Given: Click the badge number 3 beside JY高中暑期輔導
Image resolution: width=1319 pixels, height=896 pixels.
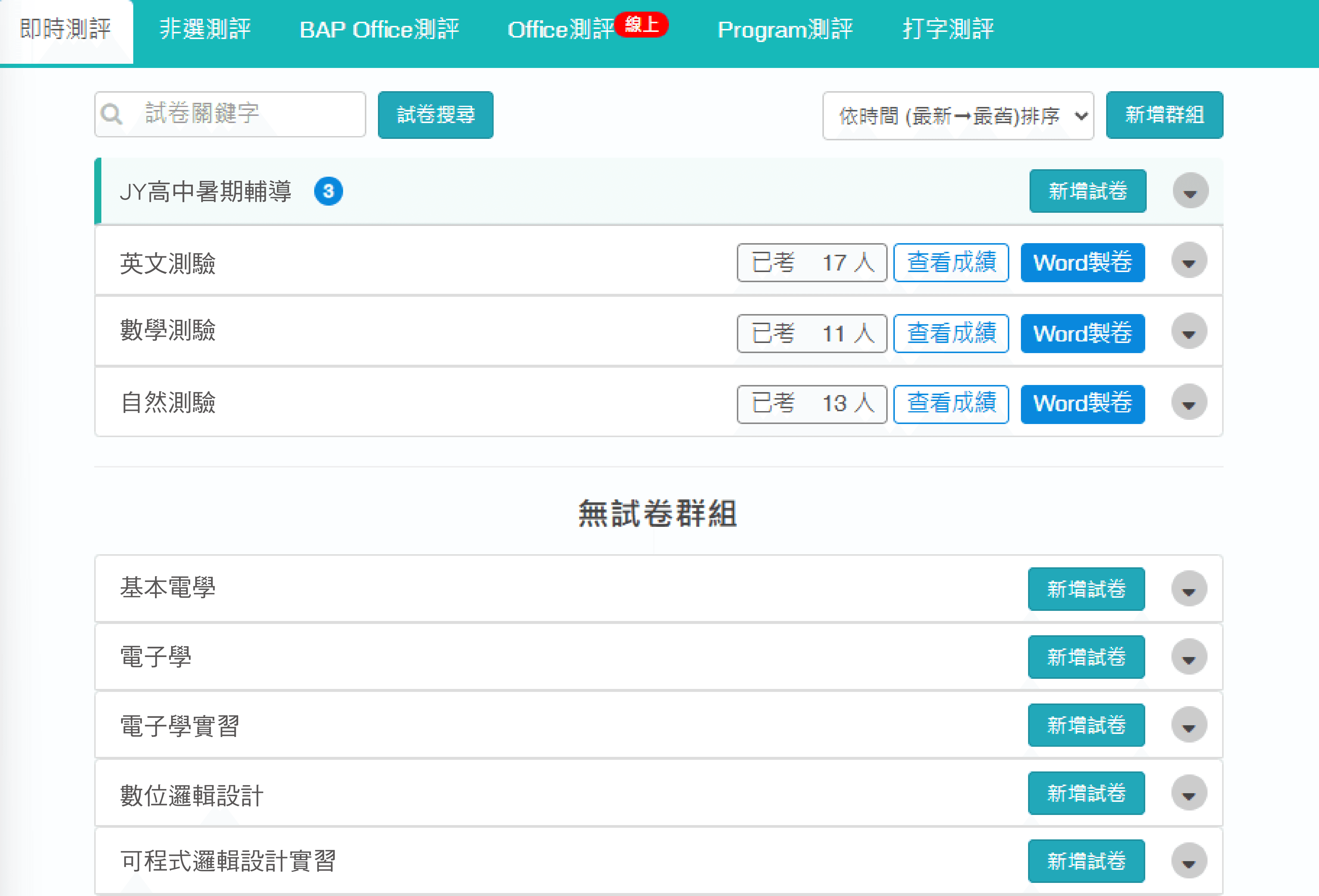Looking at the screenshot, I should point(328,191).
